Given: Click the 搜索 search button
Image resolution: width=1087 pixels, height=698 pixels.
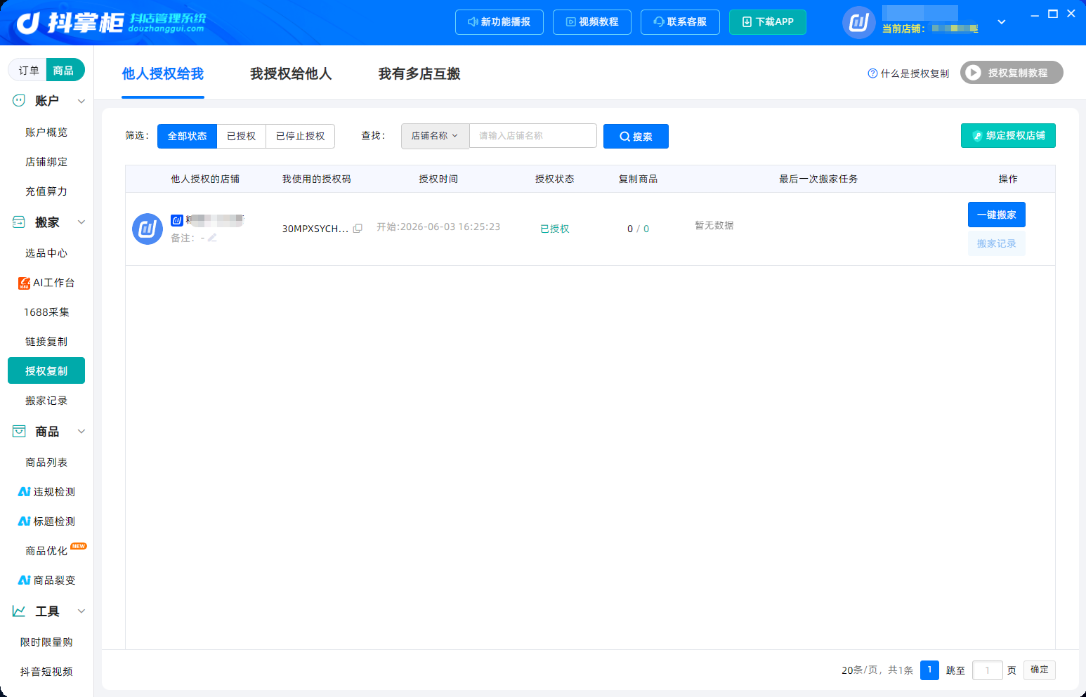Looking at the screenshot, I should 636,137.
